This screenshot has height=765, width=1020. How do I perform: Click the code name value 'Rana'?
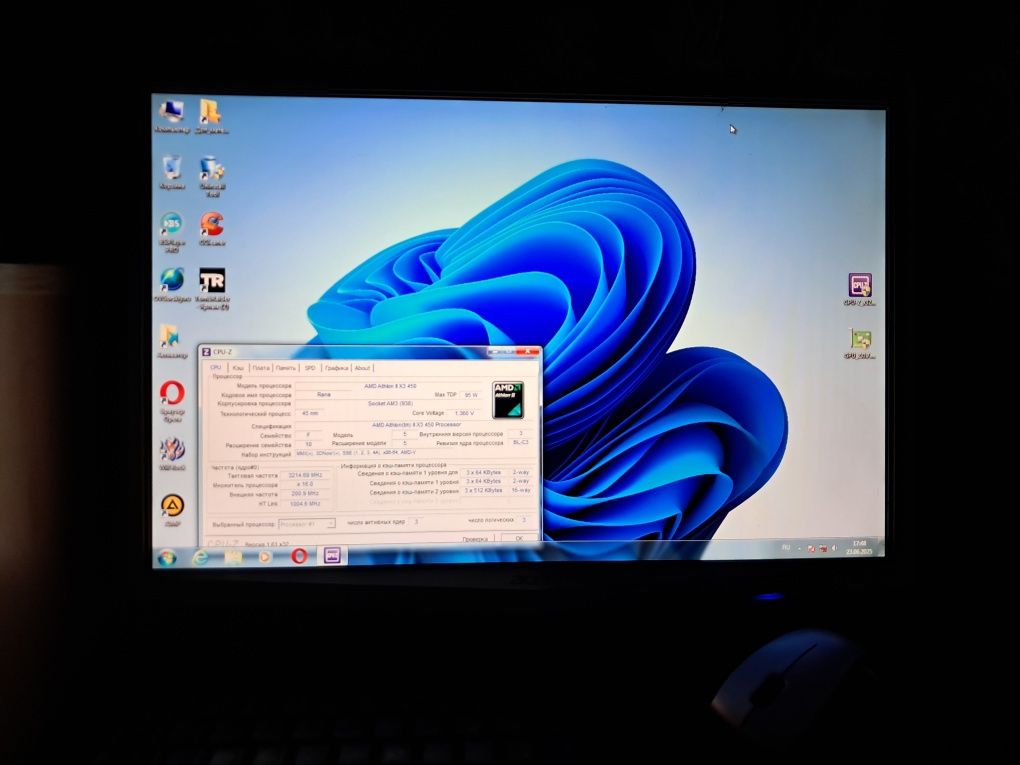324,395
